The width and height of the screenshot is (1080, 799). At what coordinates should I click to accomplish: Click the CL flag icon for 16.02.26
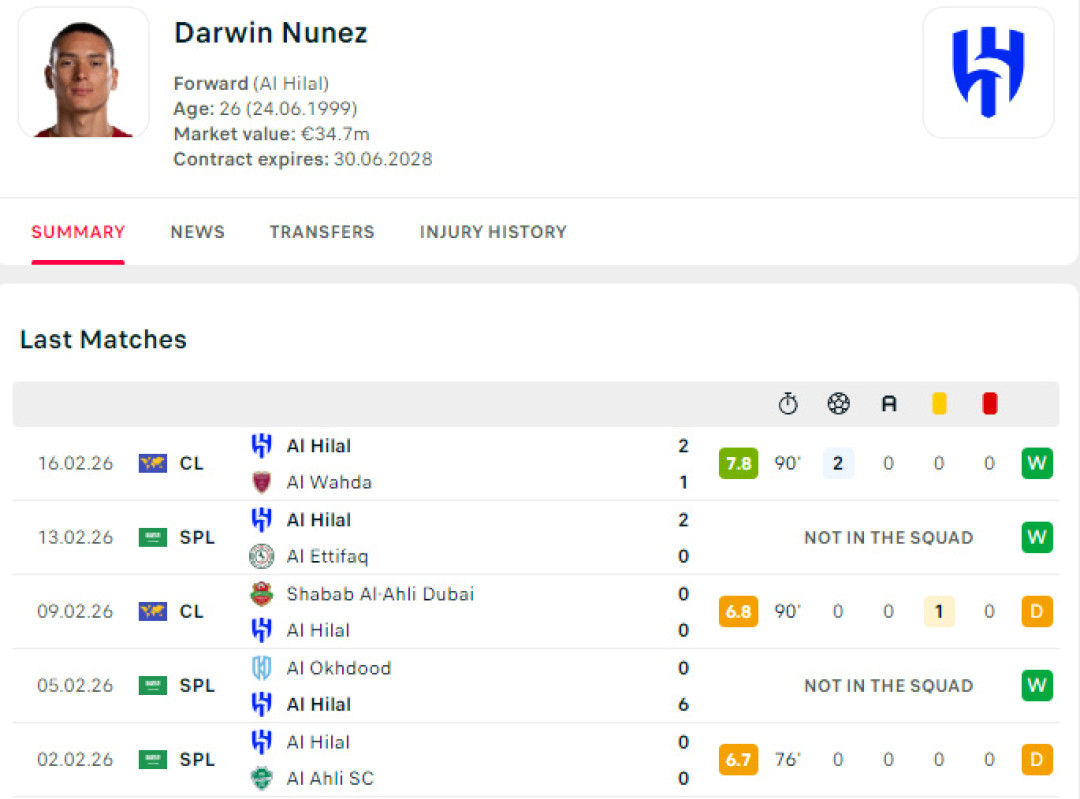pyautogui.click(x=152, y=464)
